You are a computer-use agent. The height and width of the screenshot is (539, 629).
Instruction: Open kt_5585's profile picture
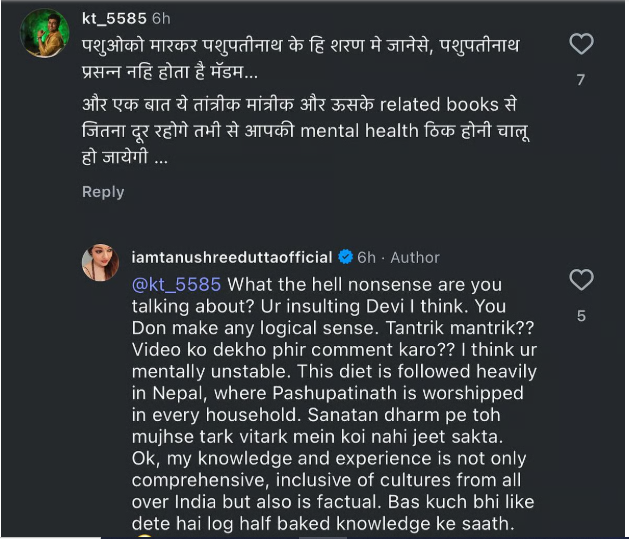point(46,34)
